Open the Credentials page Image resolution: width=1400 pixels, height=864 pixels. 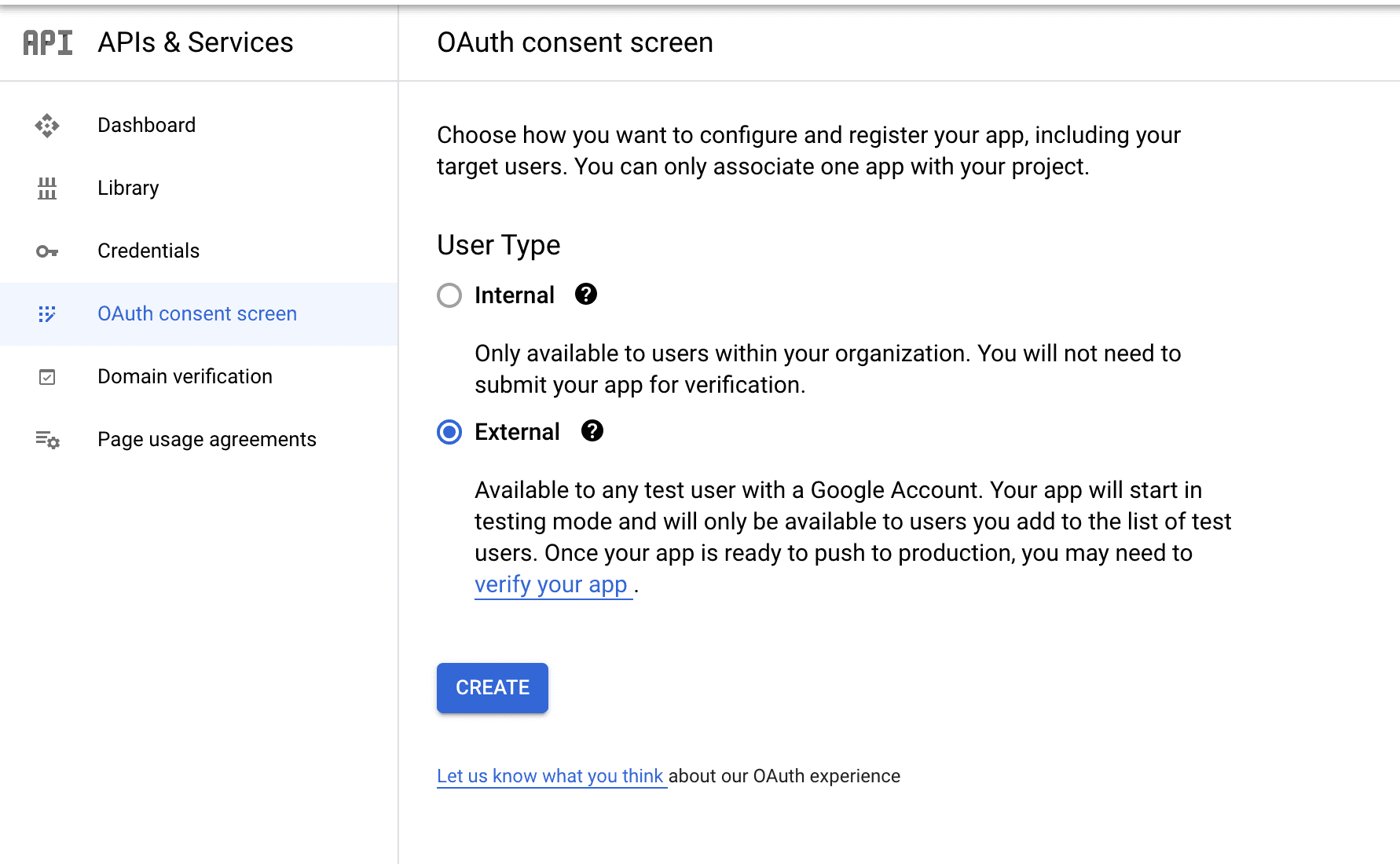[x=199, y=251]
